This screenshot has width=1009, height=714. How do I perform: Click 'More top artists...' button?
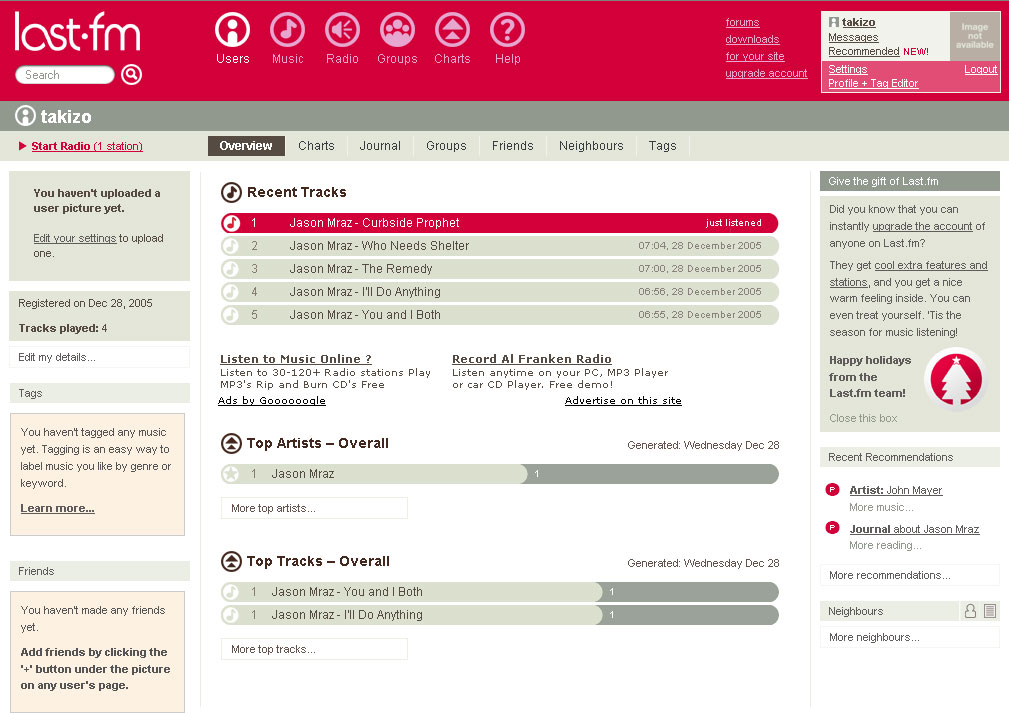[314, 508]
